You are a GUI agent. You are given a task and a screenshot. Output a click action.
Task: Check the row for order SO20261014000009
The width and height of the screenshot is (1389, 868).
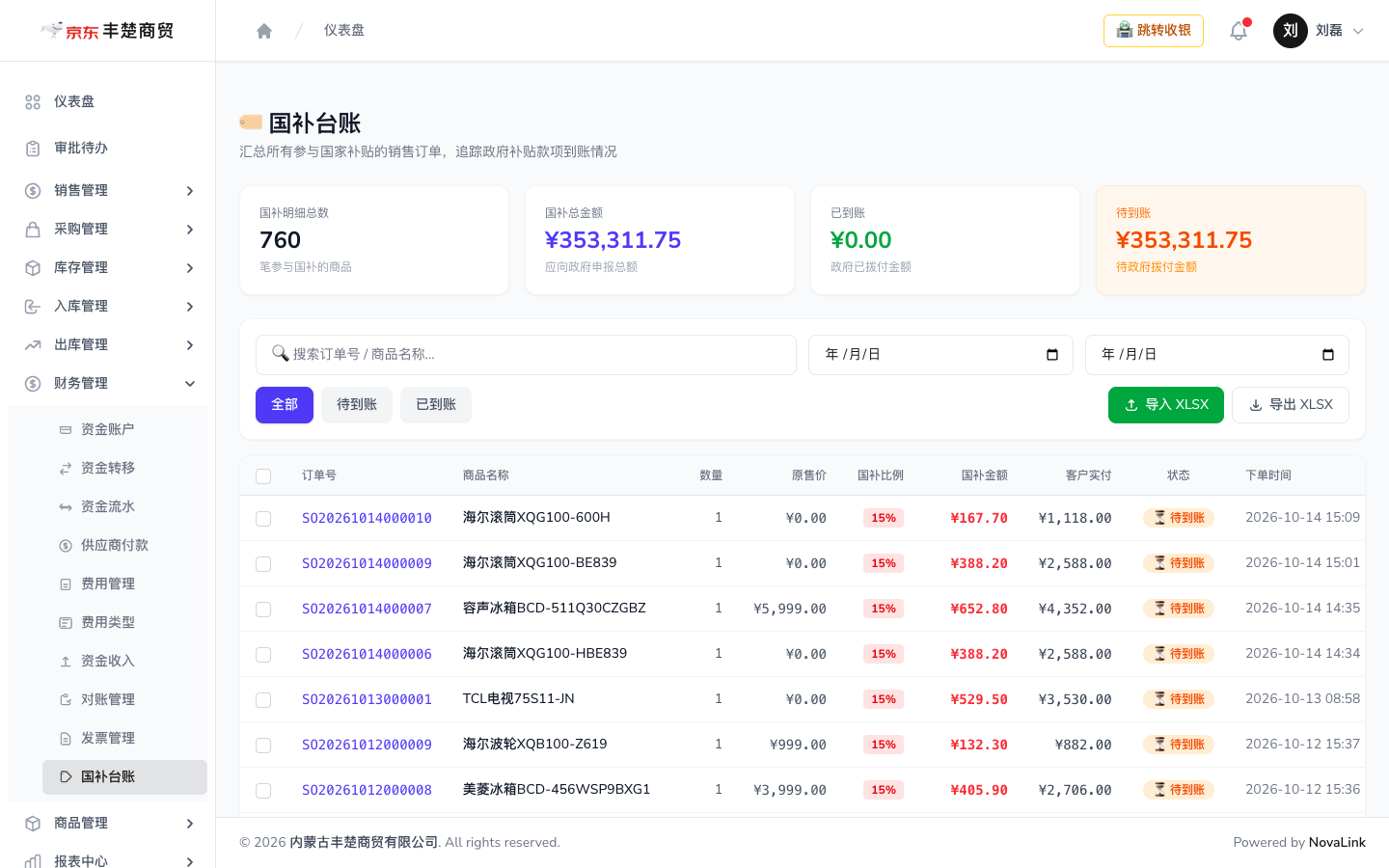click(263, 564)
